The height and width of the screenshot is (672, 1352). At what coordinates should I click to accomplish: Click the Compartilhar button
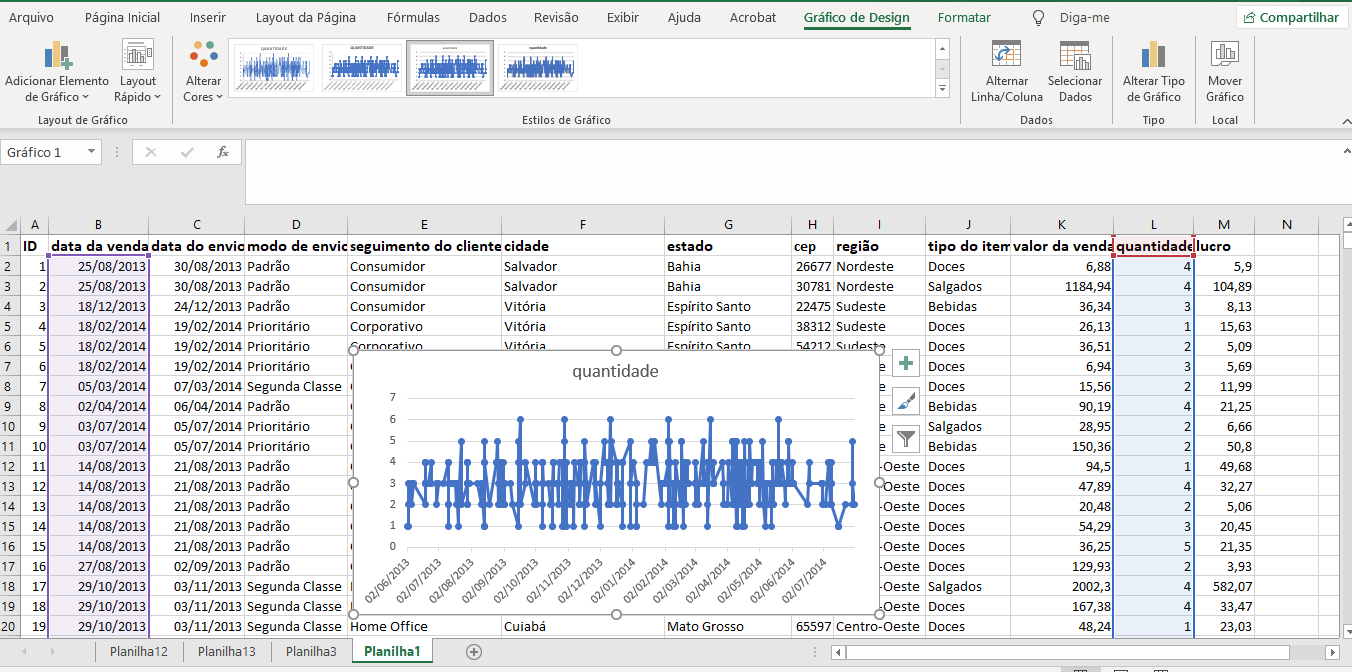(x=1291, y=17)
